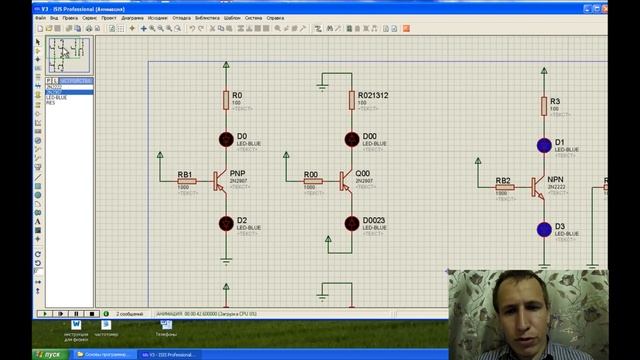Select the junction dot tool
The height and width of the screenshot is (360, 640).
(x=38, y=60)
